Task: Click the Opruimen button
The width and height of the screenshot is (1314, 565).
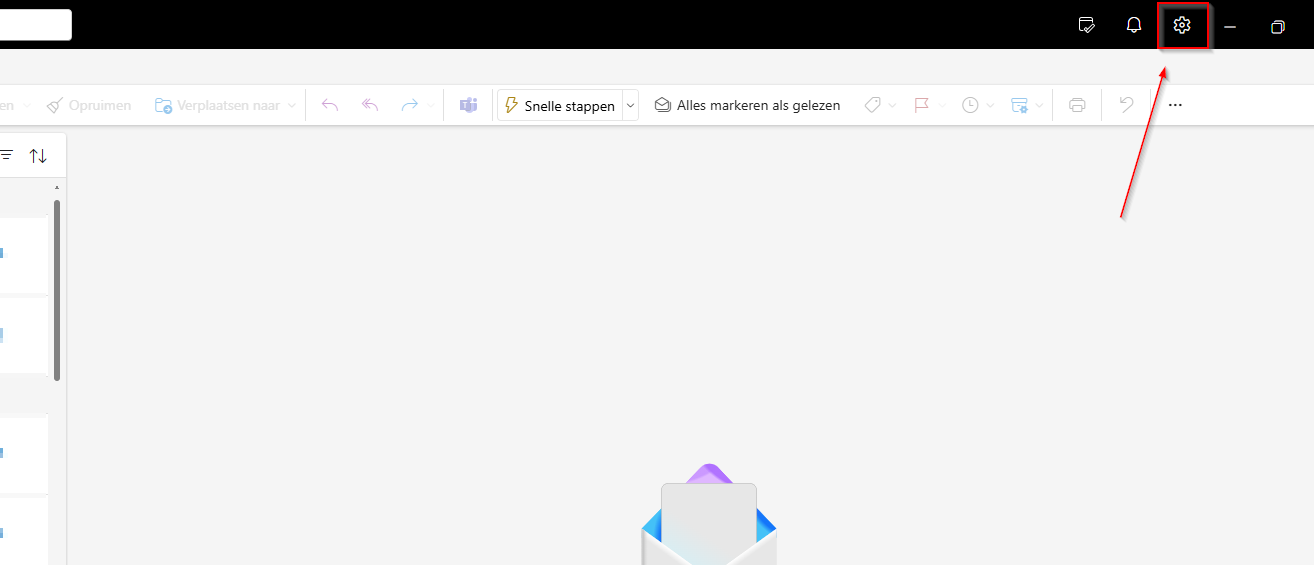Action: tap(89, 105)
